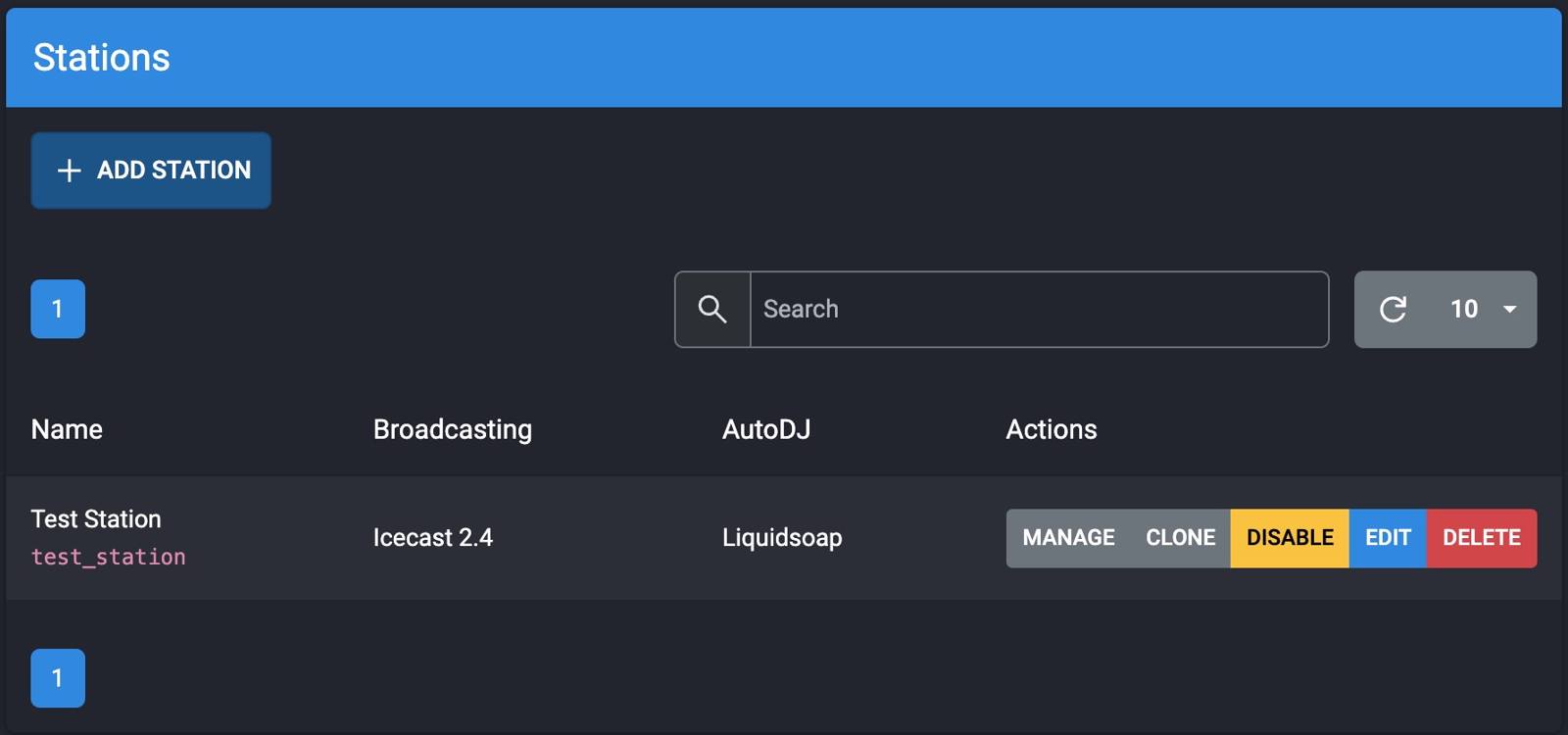Refresh the stations table with the reload icon
1568x735 pixels.
[x=1393, y=310]
